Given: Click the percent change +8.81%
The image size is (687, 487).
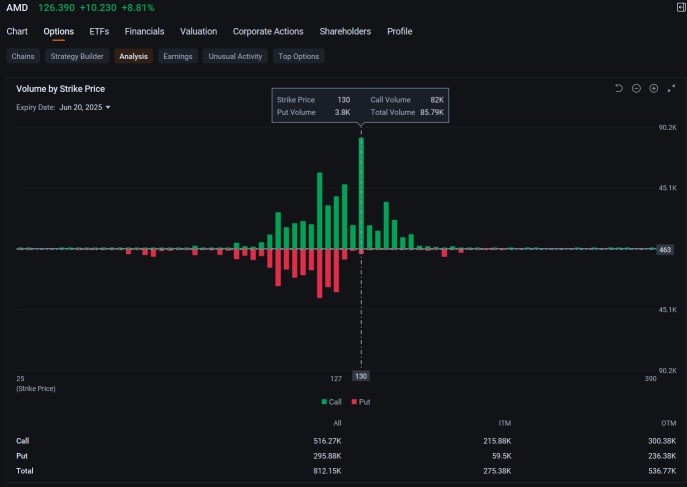Looking at the screenshot, I should 138,7.
